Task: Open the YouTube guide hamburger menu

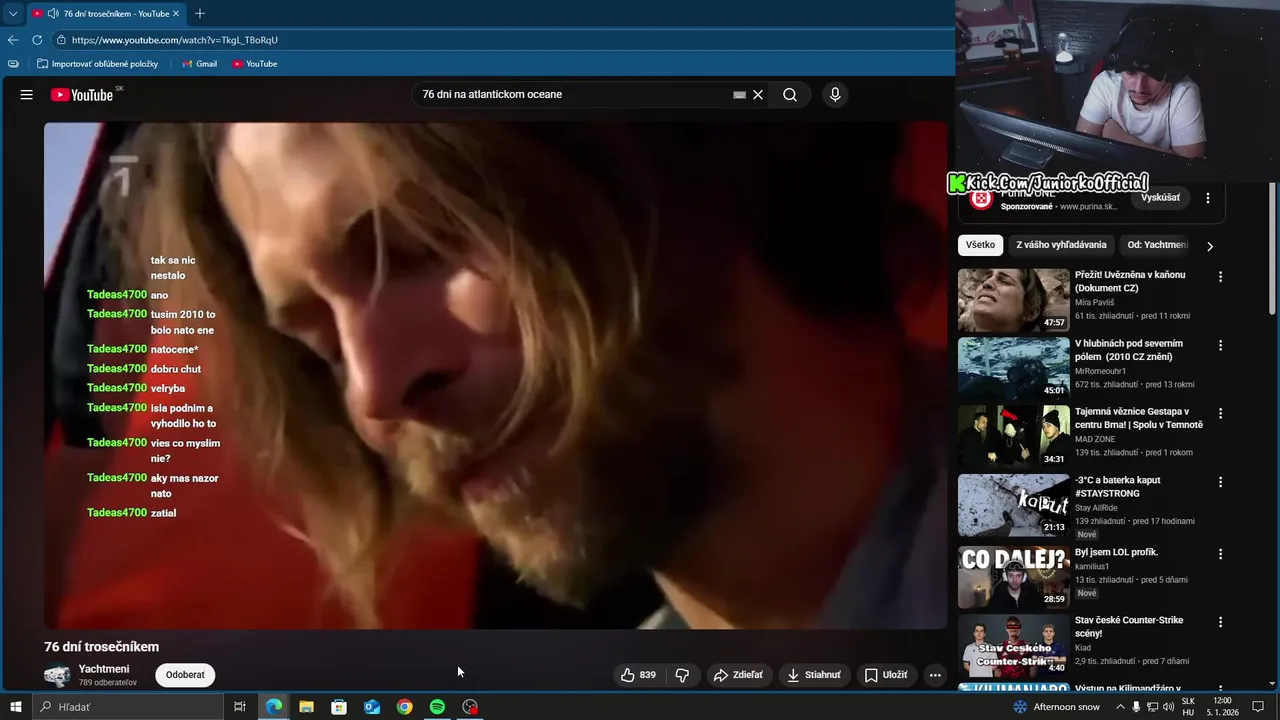Action: tap(27, 95)
